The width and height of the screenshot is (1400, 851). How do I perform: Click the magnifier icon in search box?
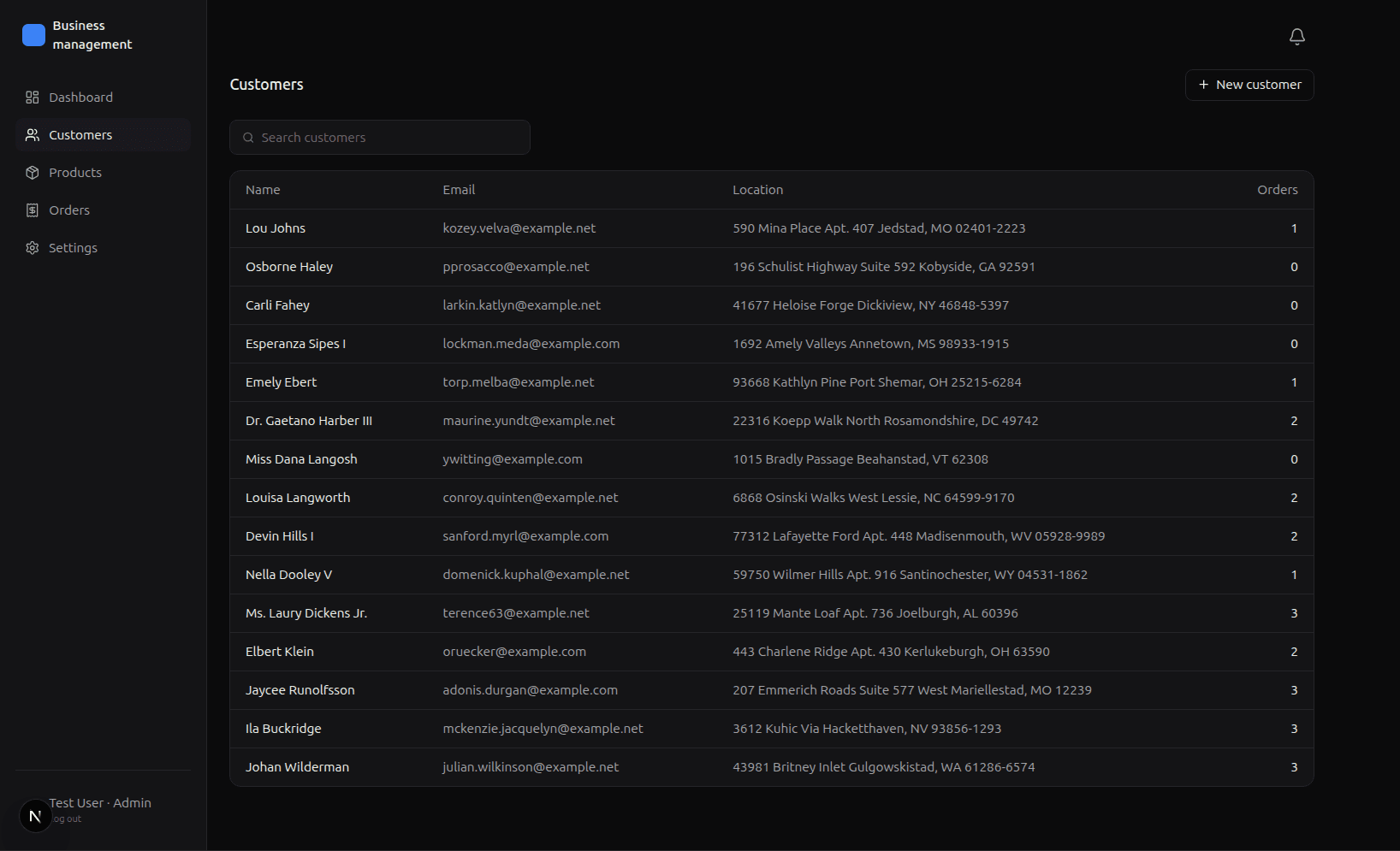248,138
